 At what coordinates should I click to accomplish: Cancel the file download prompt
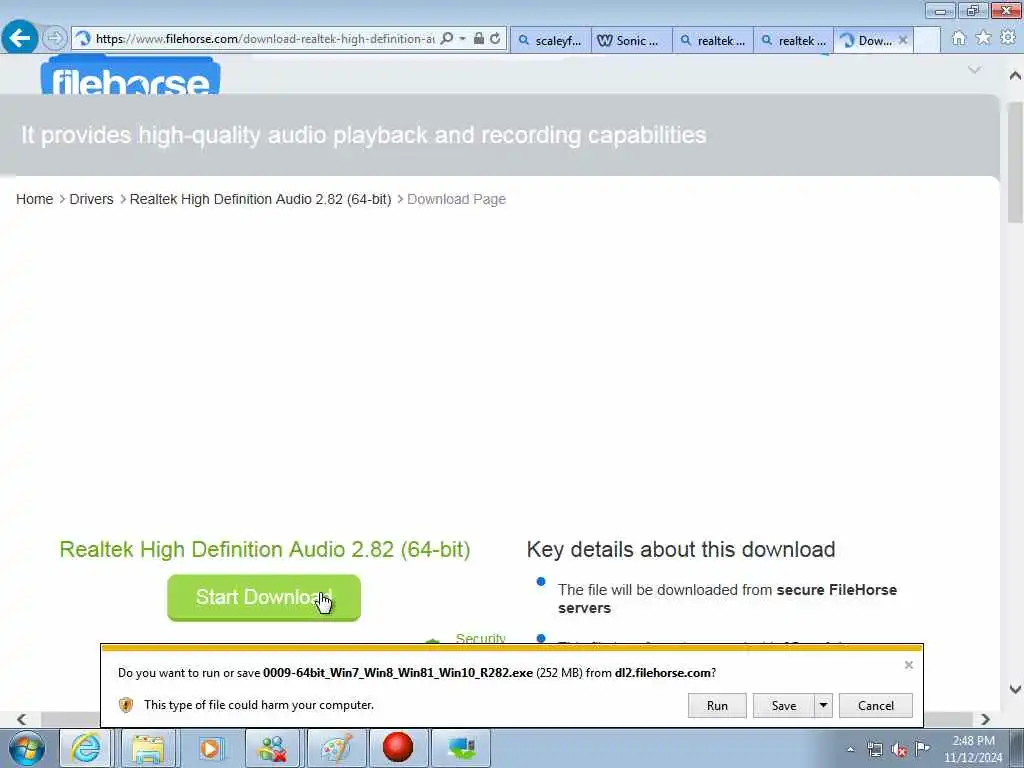coord(876,705)
